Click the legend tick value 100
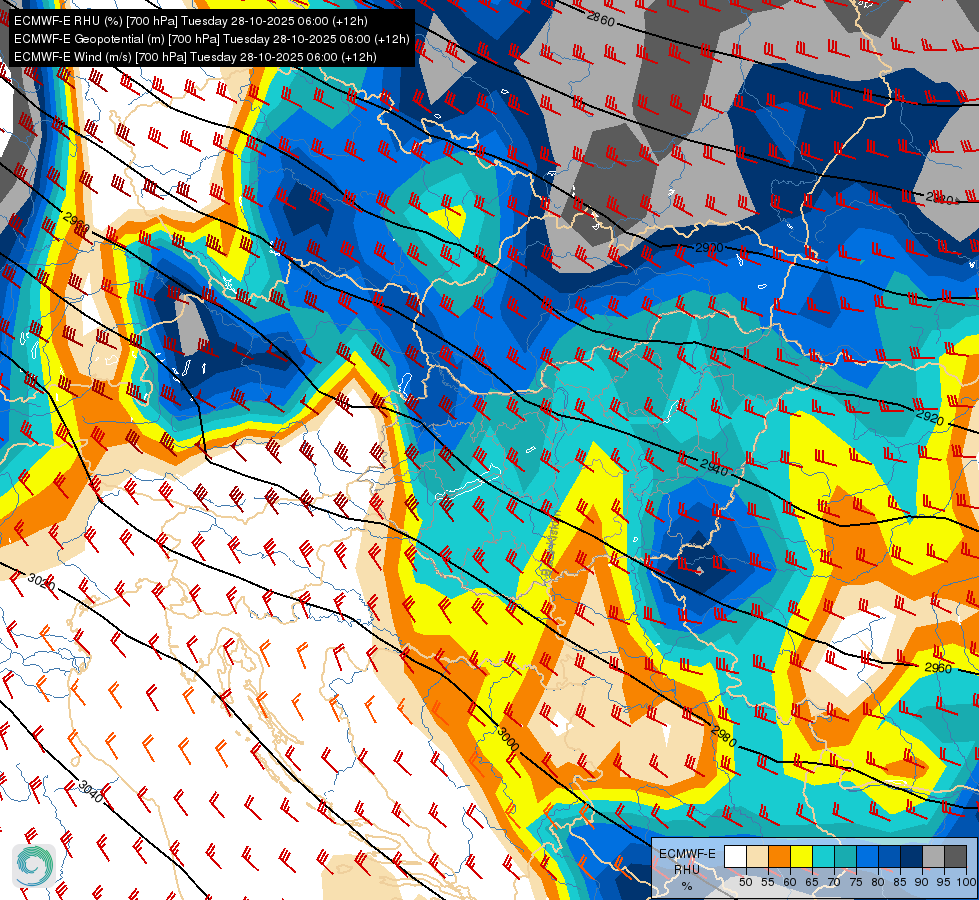This screenshot has height=900, width=979. click(966, 882)
